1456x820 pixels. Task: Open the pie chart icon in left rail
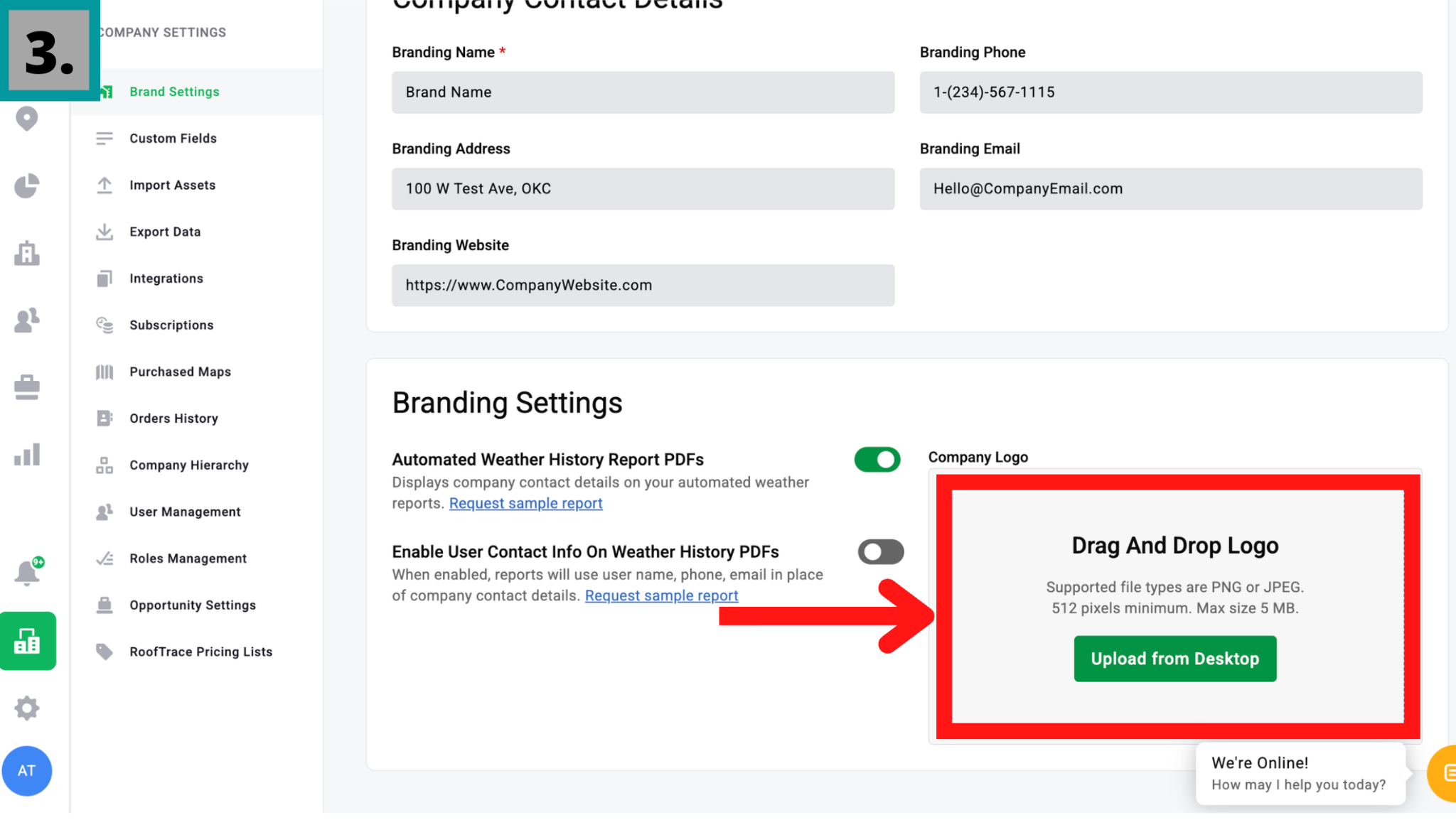(27, 186)
